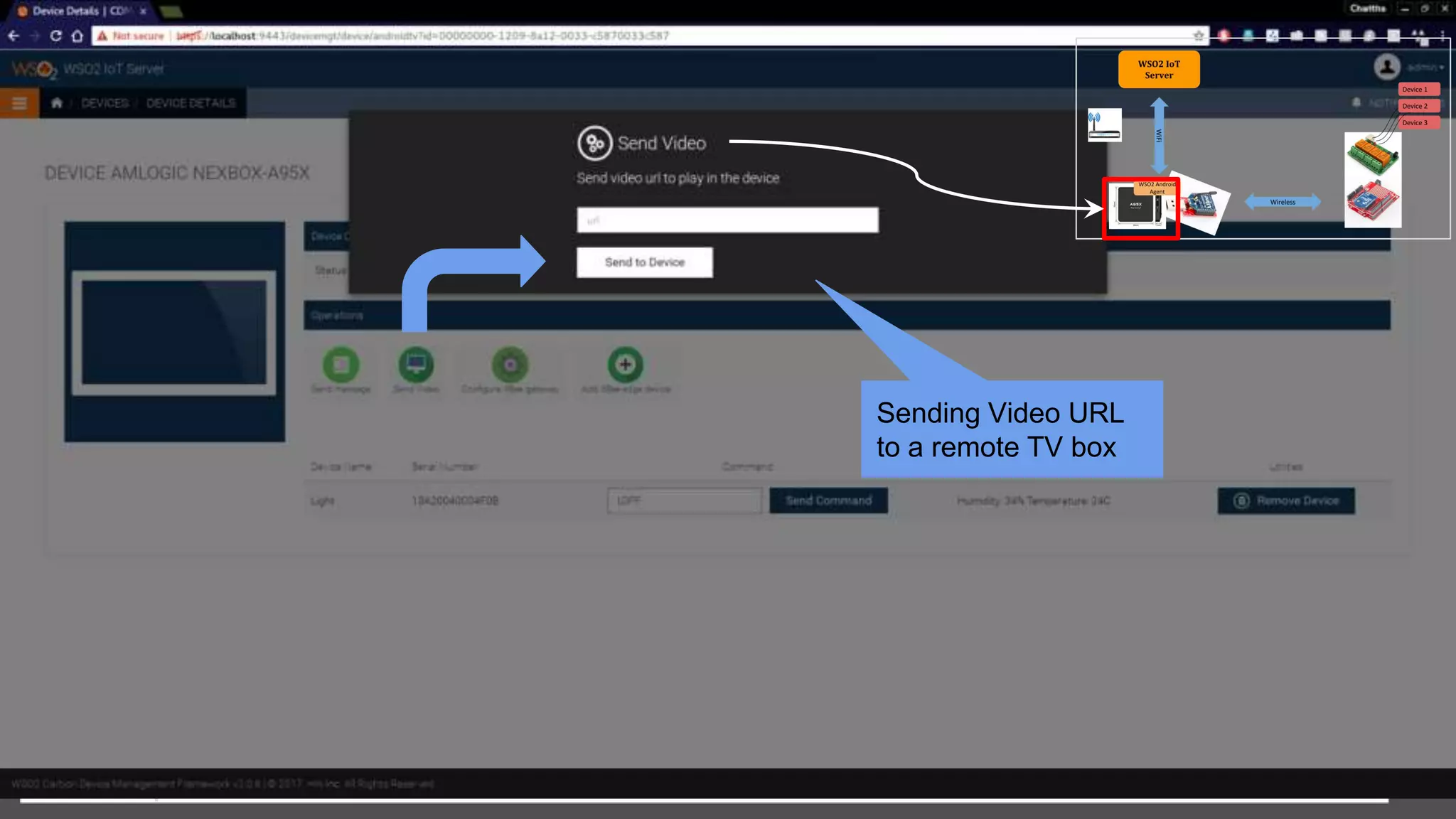This screenshot has width=1456, height=819.
Task: Click the Send Video operation icon
Action: point(416,365)
